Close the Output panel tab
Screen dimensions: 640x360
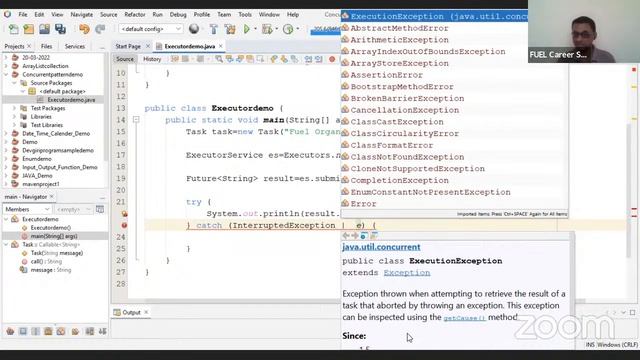pyautogui.click(x=146, y=312)
